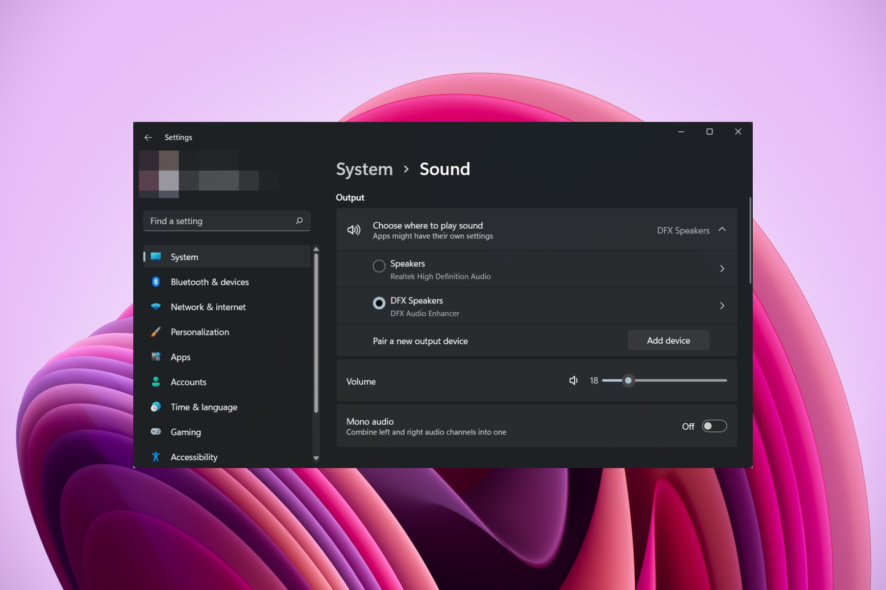Open DFX Speakers properties chevron
Screen dimensions: 886x590
722,306
